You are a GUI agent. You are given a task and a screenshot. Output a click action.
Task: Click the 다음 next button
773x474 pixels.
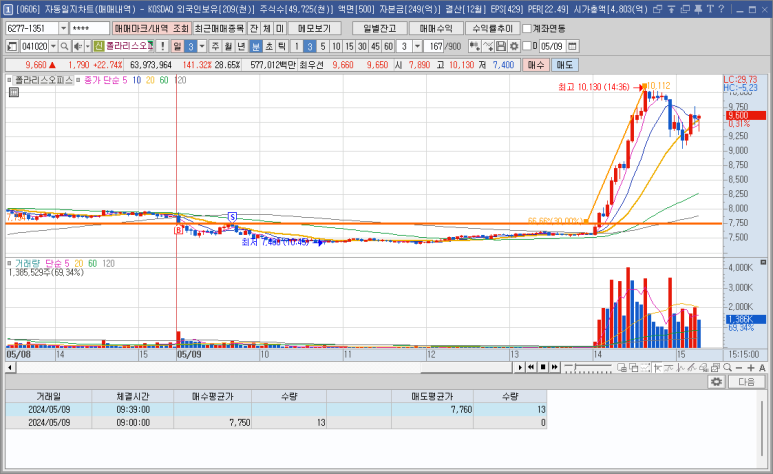point(746,382)
